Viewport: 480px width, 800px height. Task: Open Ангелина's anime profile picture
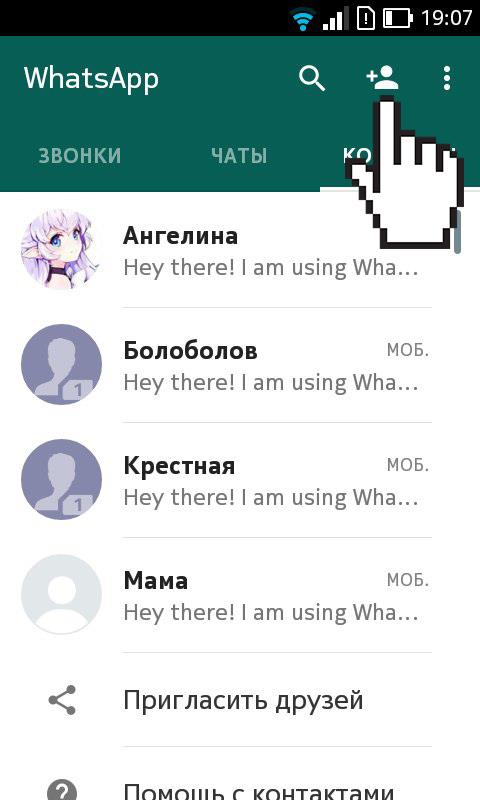click(61, 249)
